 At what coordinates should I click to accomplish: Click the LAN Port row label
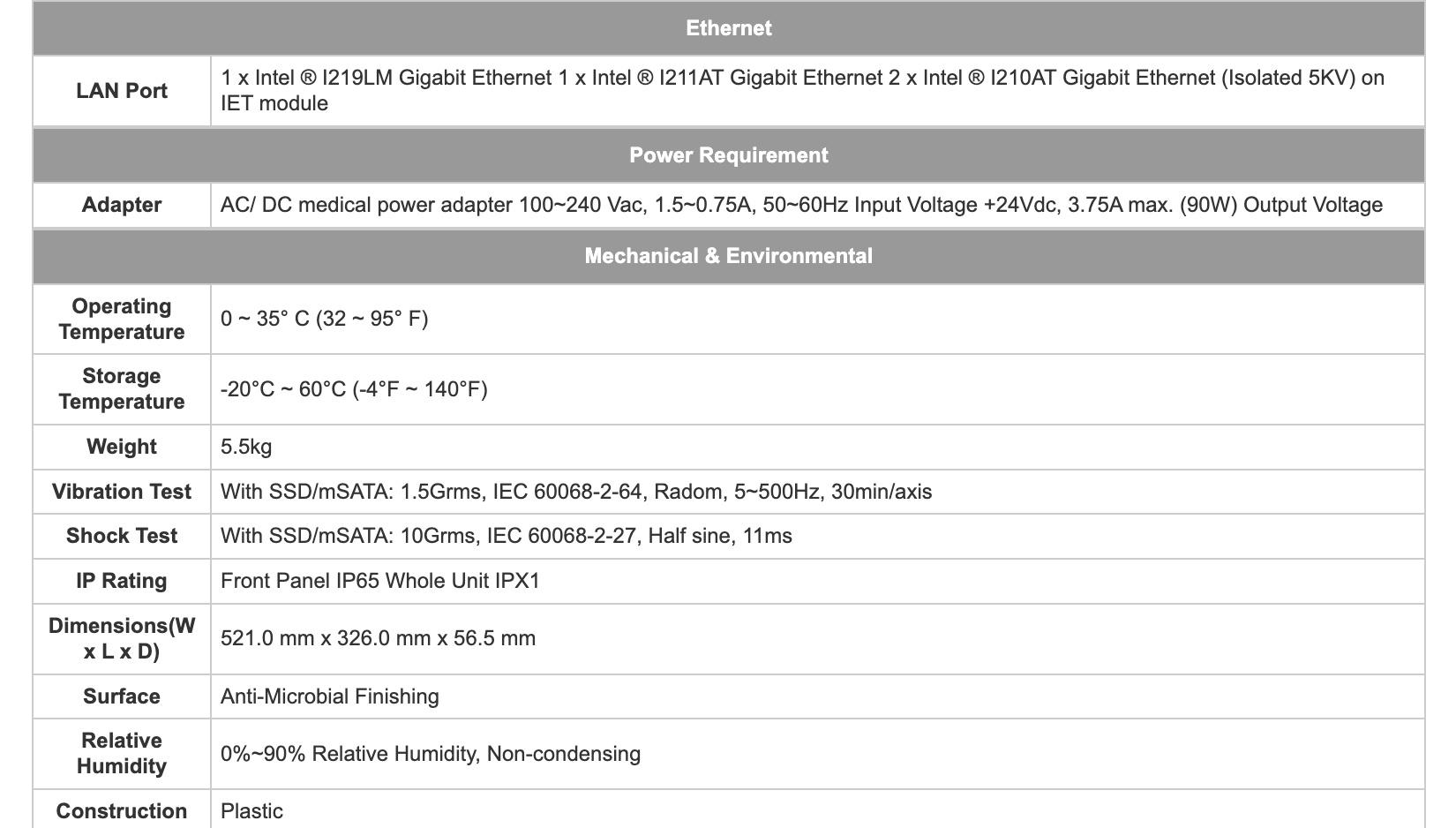click(122, 91)
